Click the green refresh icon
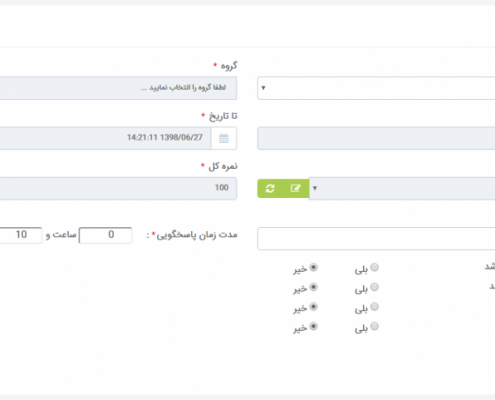The height and width of the screenshot is (400, 495). pyautogui.click(x=270, y=188)
